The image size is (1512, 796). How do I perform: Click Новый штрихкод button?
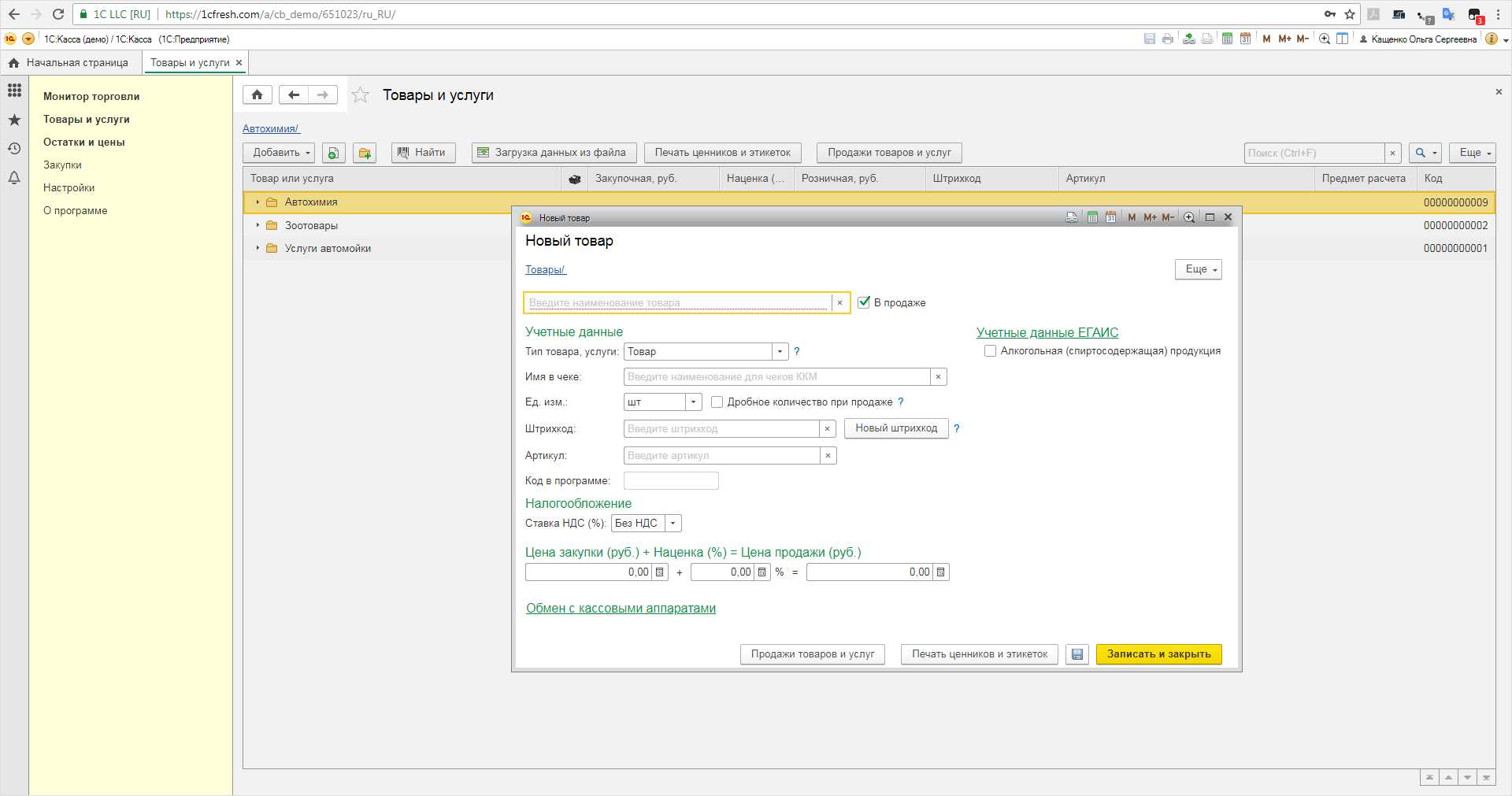896,428
